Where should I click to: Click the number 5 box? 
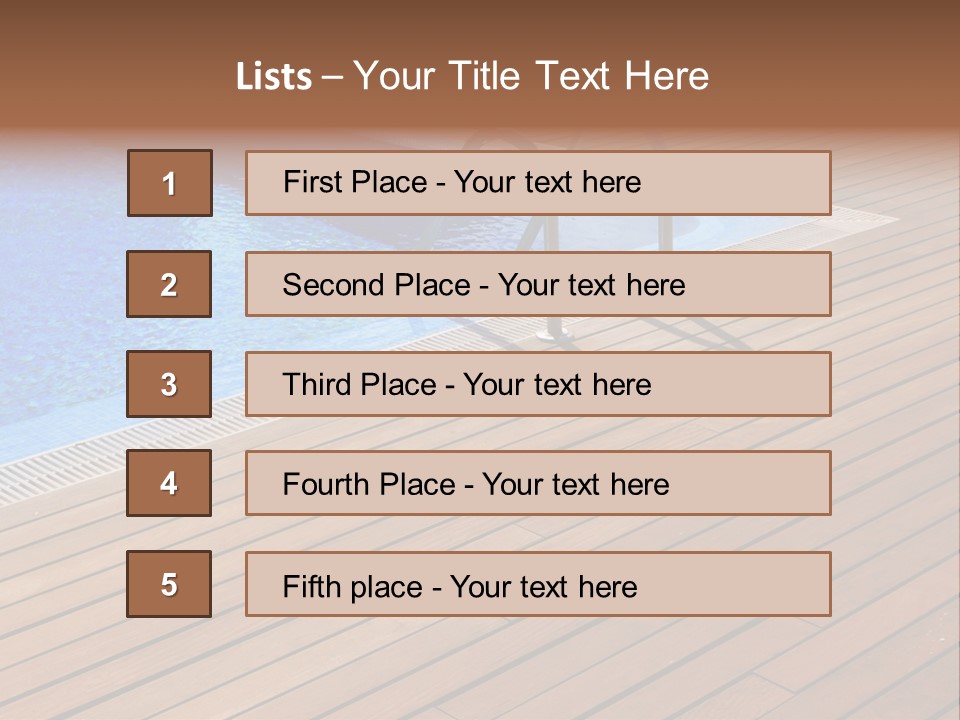(170, 584)
